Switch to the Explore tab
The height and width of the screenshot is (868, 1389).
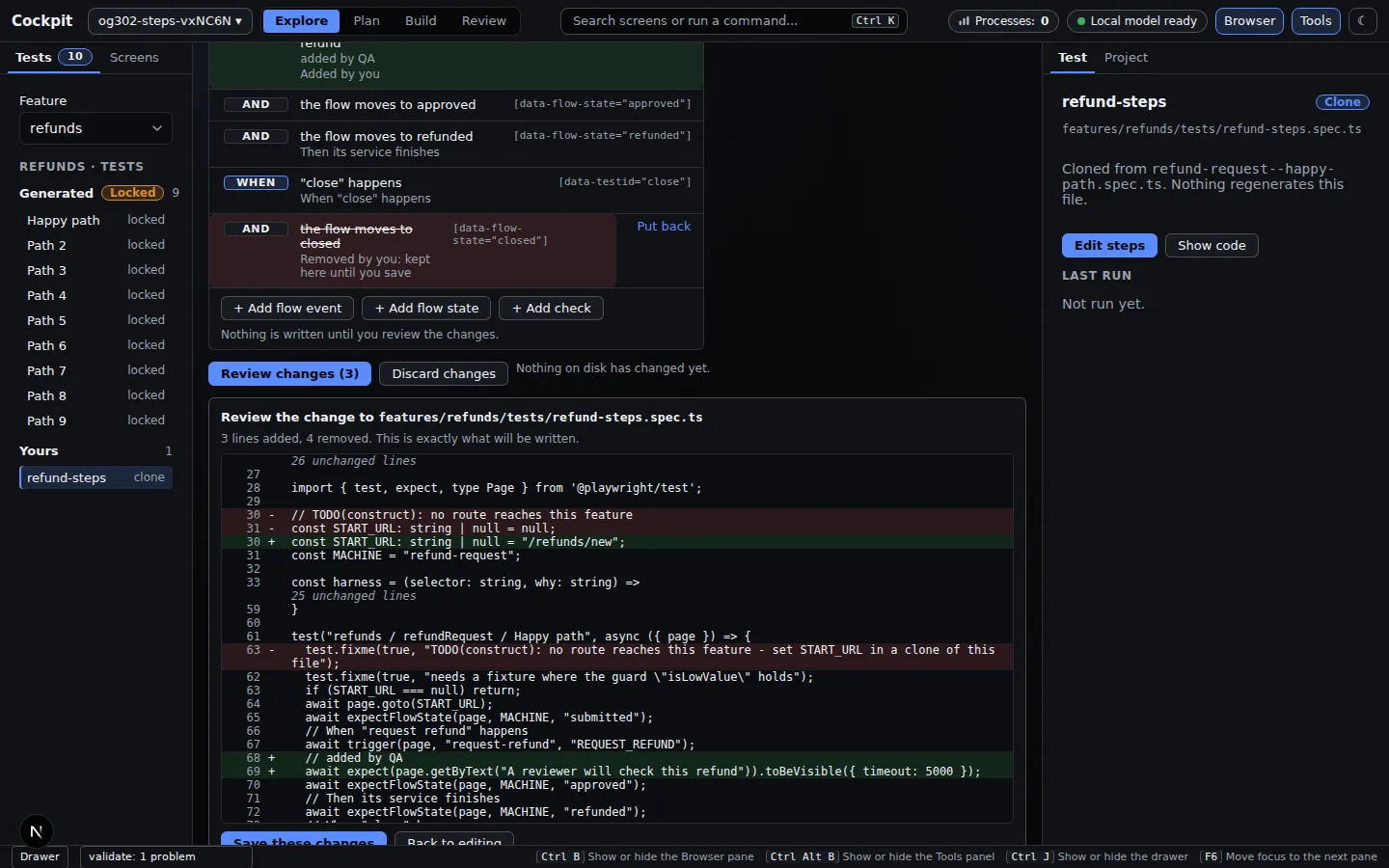click(301, 20)
